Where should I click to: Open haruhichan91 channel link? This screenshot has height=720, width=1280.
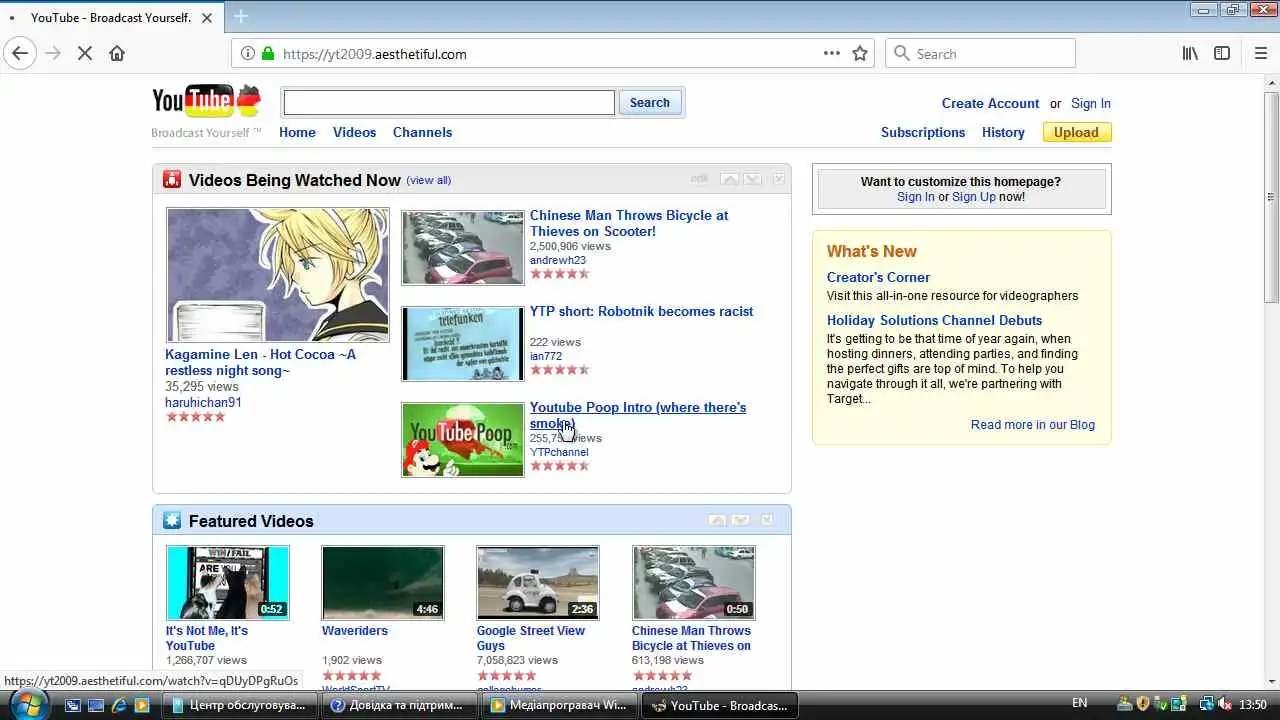tap(203, 403)
